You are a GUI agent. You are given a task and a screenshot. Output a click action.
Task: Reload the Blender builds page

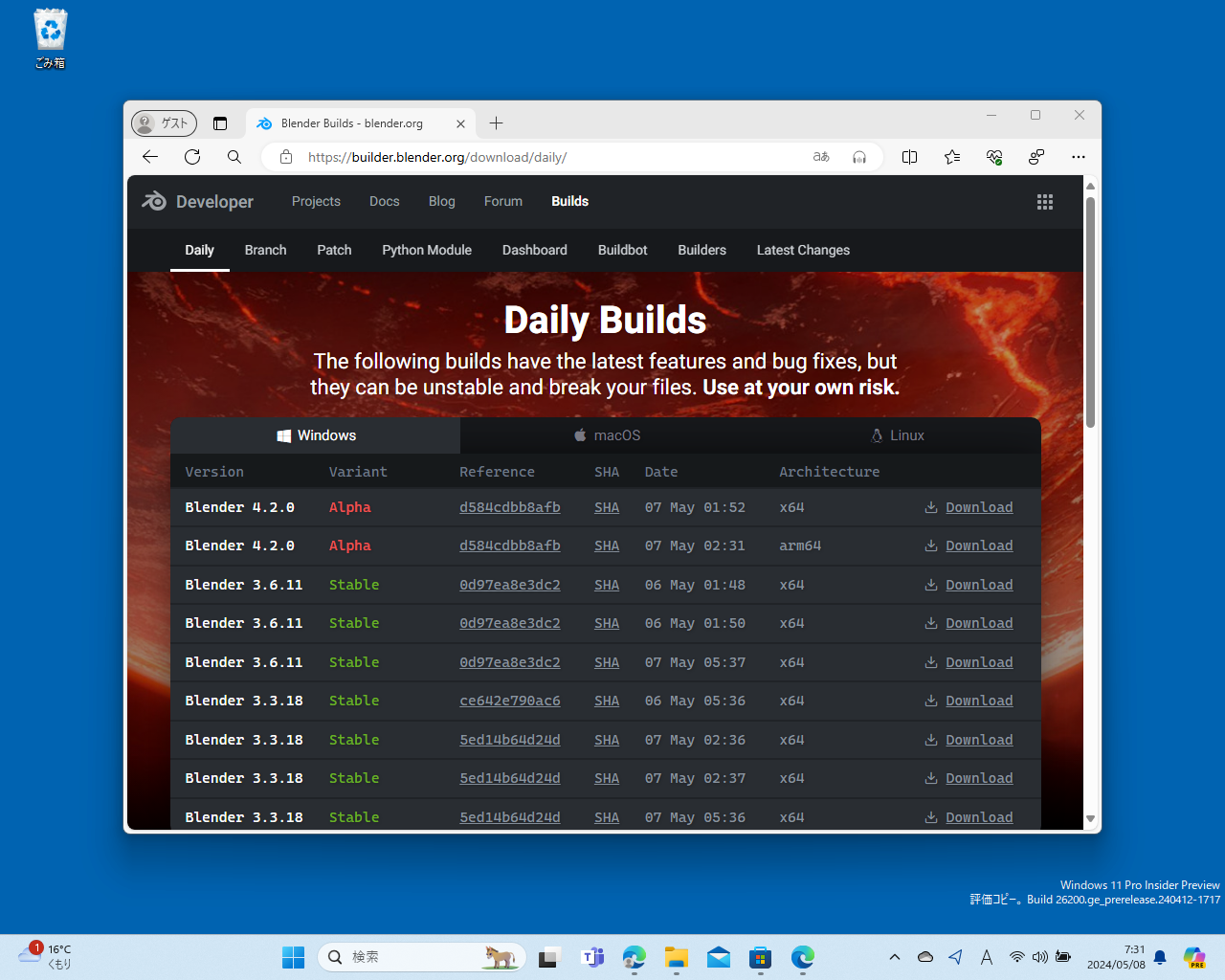click(192, 157)
